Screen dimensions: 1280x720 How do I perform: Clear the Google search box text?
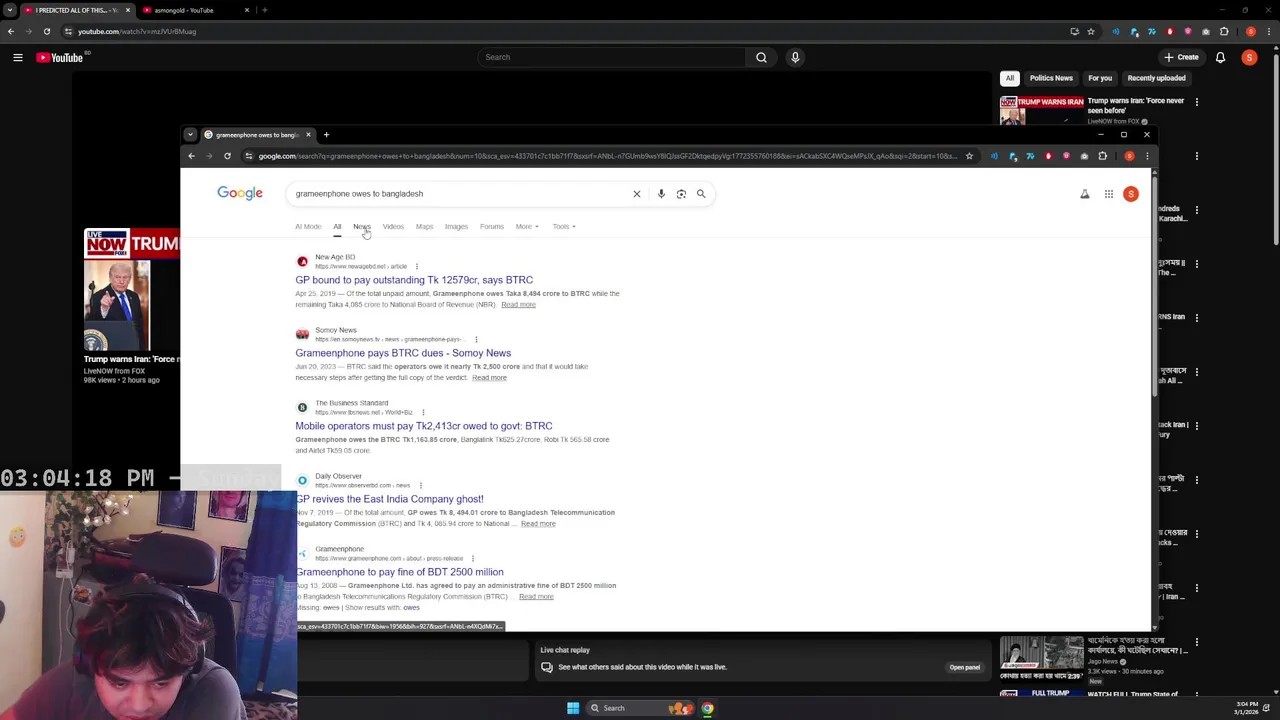pos(636,194)
